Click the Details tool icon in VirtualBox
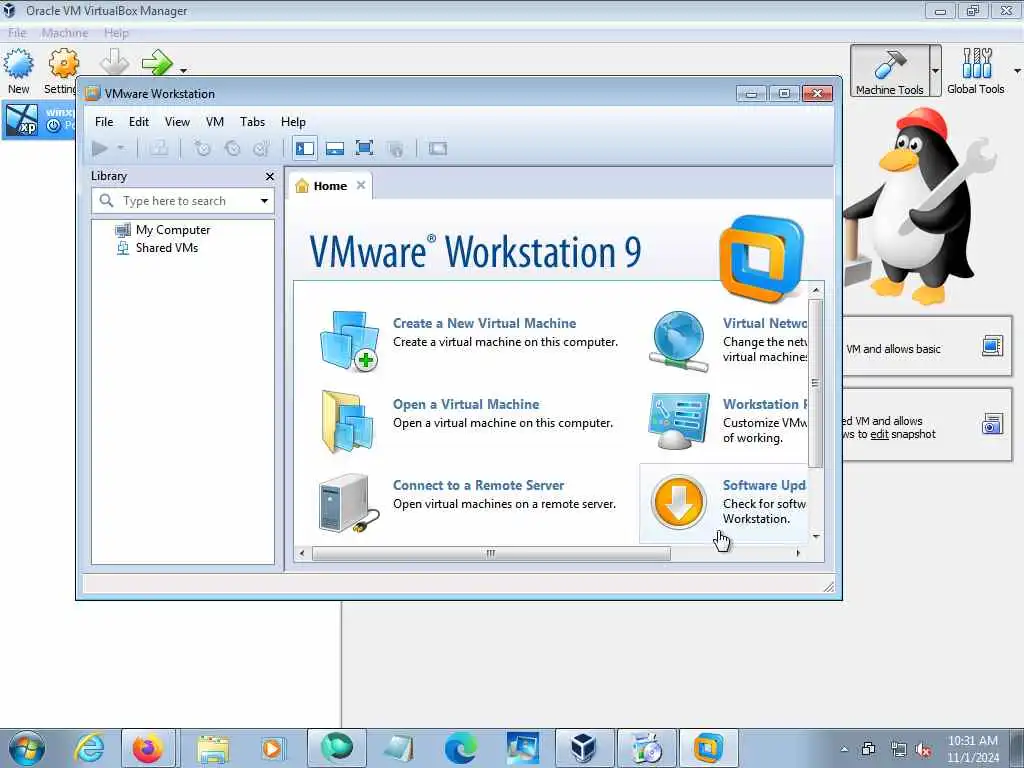The width and height of the screenshot is (1024, 768). (992, 346)
